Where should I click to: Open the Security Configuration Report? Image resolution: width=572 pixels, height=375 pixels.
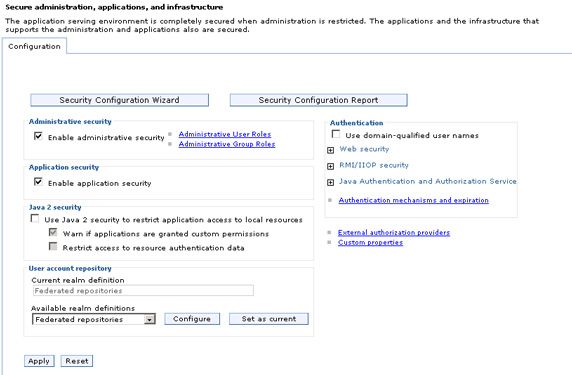pos(318,100)
